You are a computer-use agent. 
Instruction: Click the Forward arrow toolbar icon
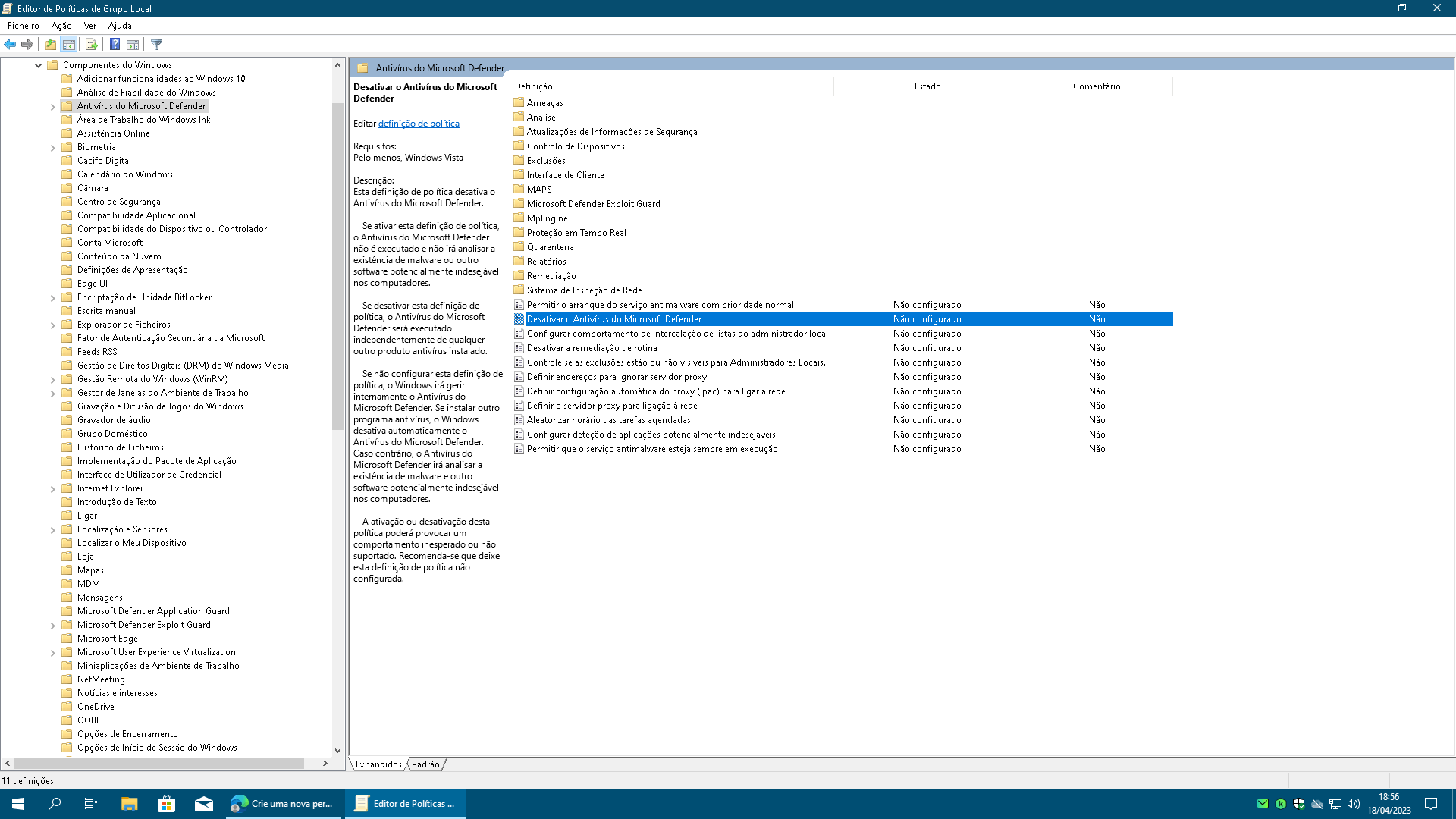point(27,45)
